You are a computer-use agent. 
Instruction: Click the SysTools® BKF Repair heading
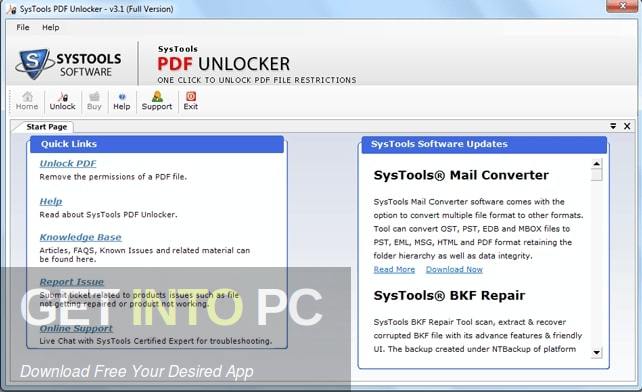click(449, 295)
